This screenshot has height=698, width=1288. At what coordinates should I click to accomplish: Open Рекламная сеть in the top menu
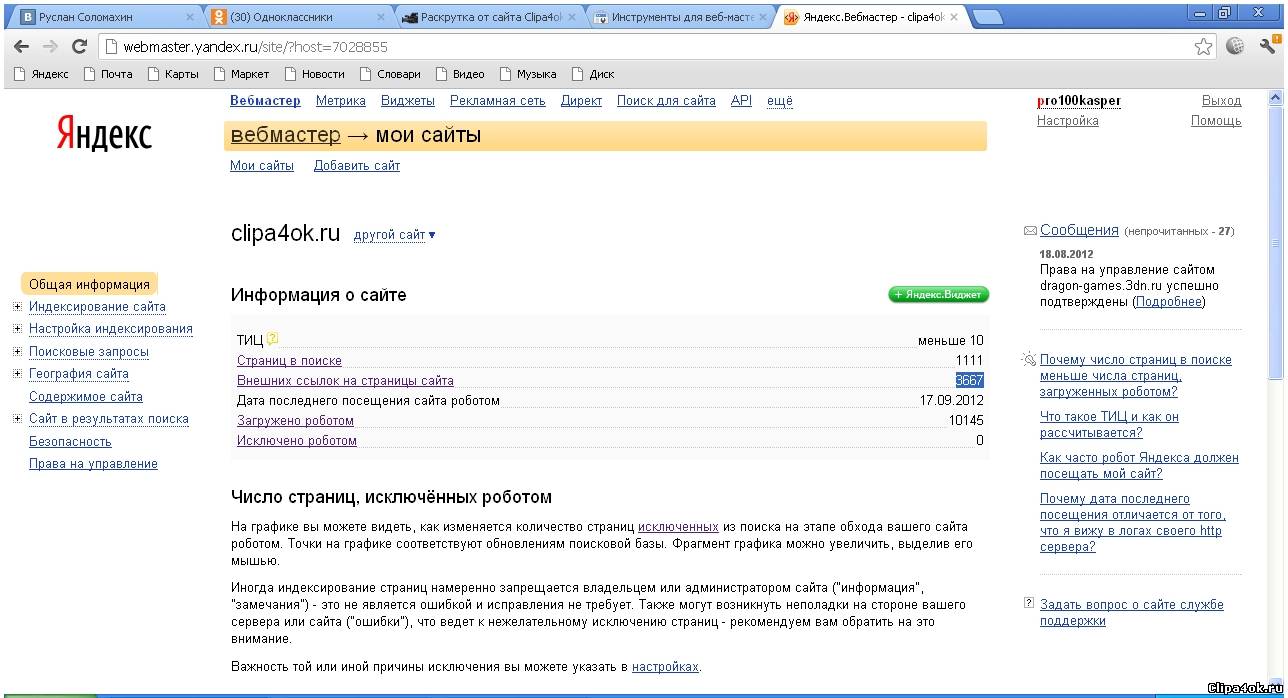(x=498, y=101)
